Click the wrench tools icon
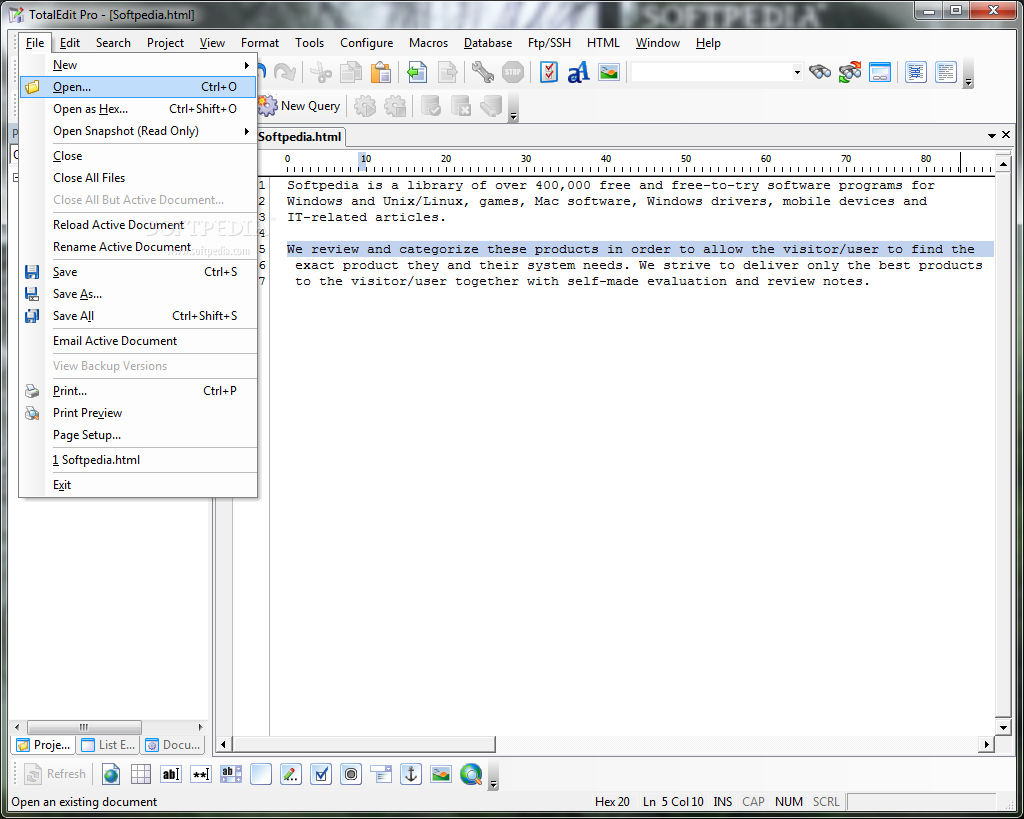The height and width of the screenshot is (819, 1024). pos(483,72)
